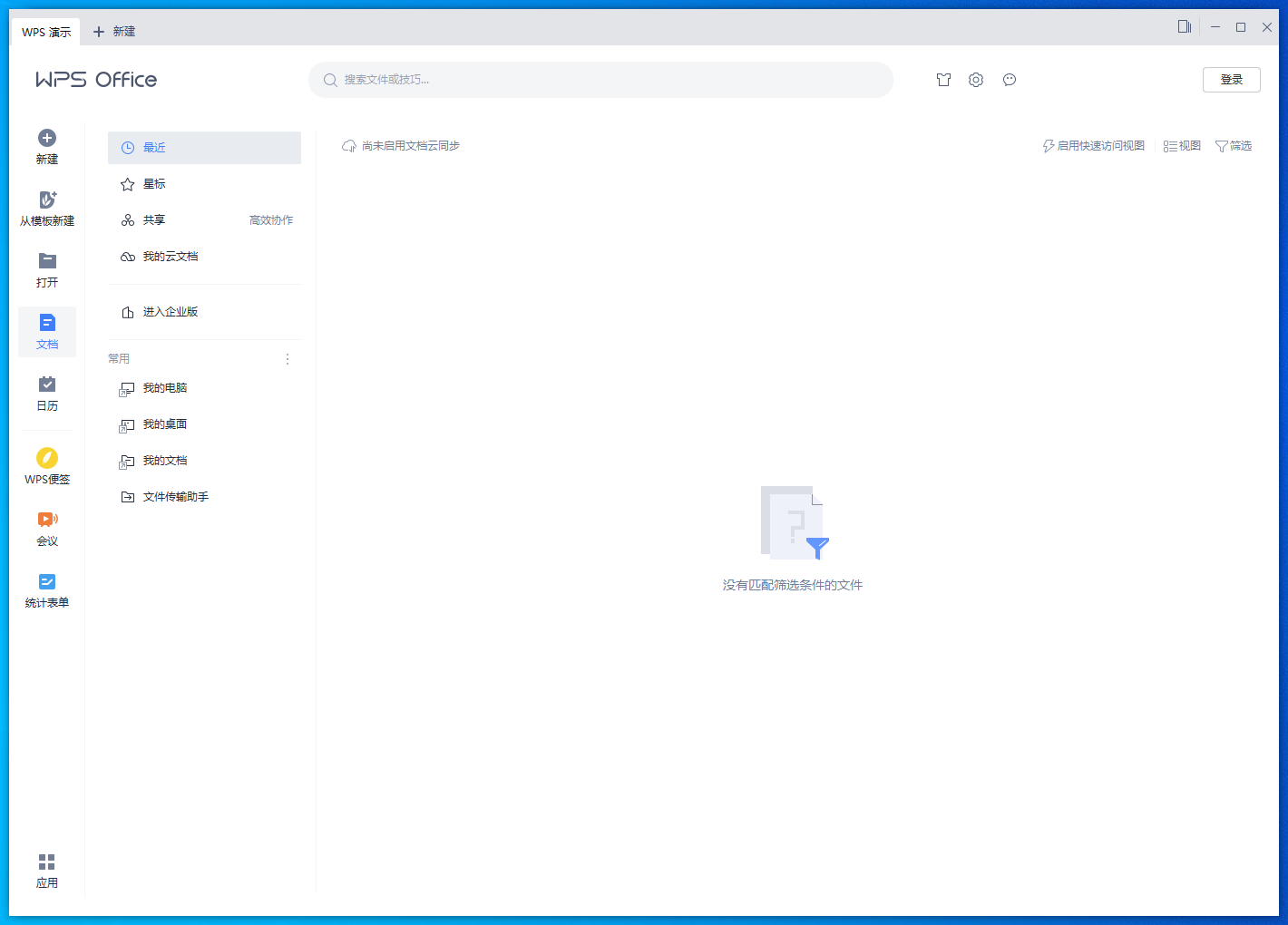Screen dimensions: 1288x925
Task: Switch to the WPS 演示 tab
Action: pos(46,32)
